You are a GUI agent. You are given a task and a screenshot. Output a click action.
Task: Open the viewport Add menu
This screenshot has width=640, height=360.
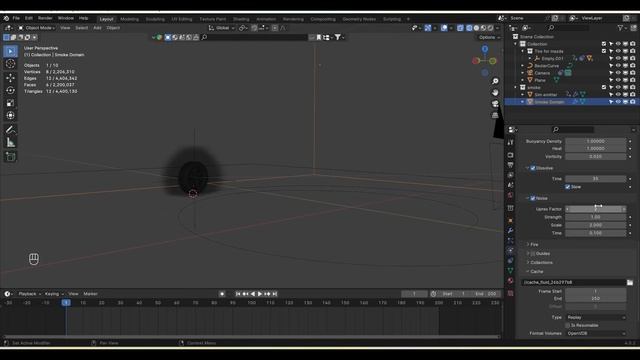point(97,28)
